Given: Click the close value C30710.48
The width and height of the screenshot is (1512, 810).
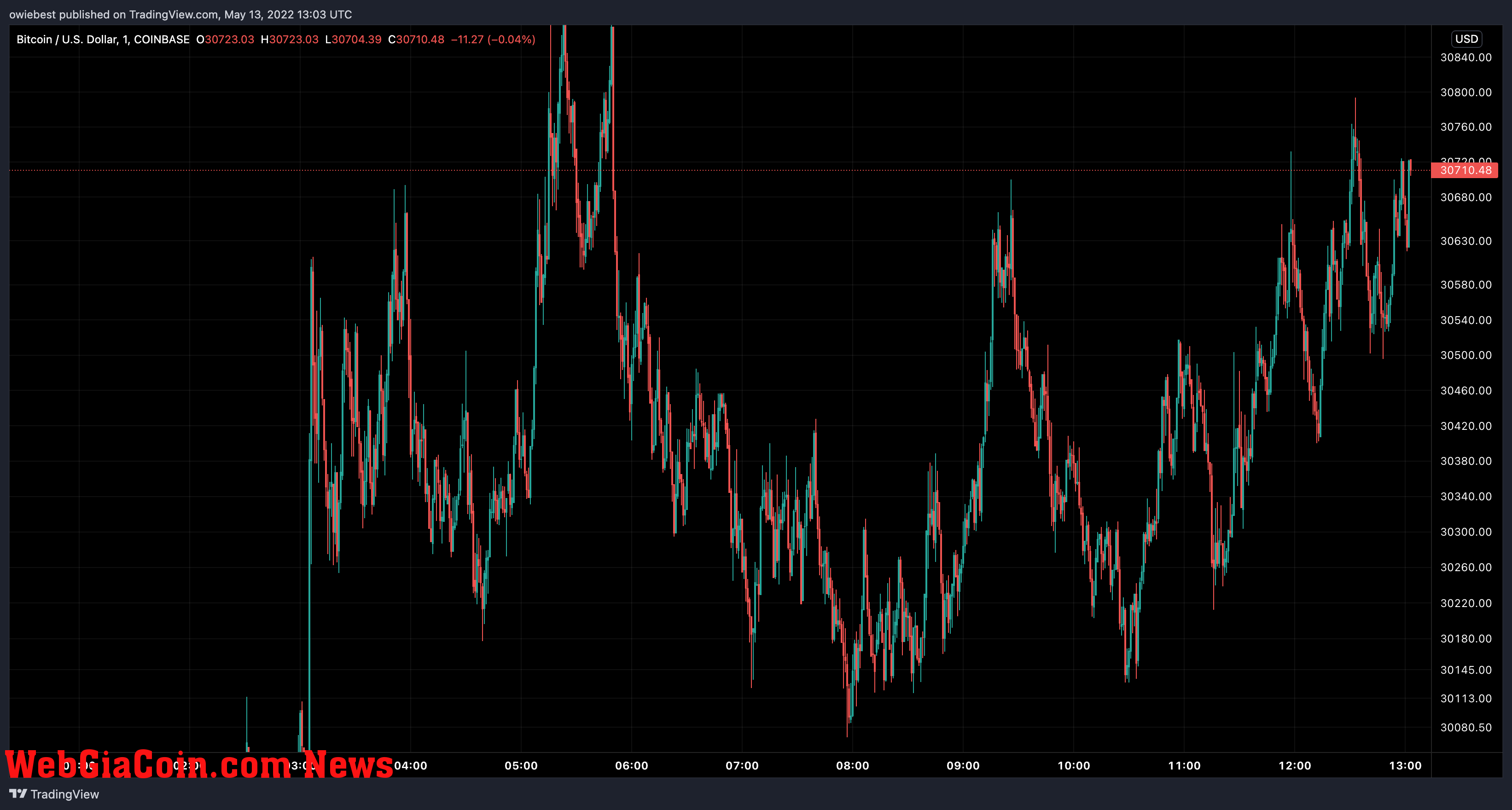Looking at the screenshot, I should pos(416,39).
